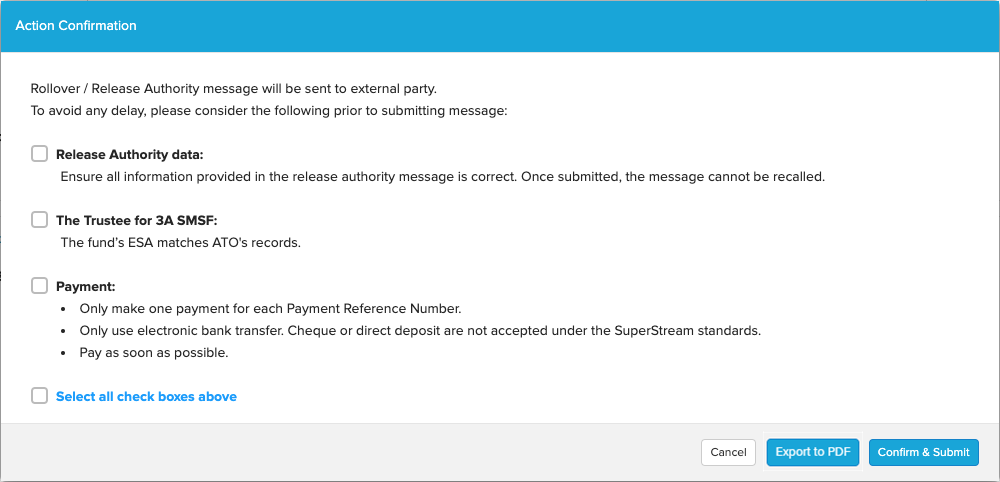Toggle the Select all check boxes checkbox
Viewport: 1000px width, 482px height.
(x=40, y=396)
